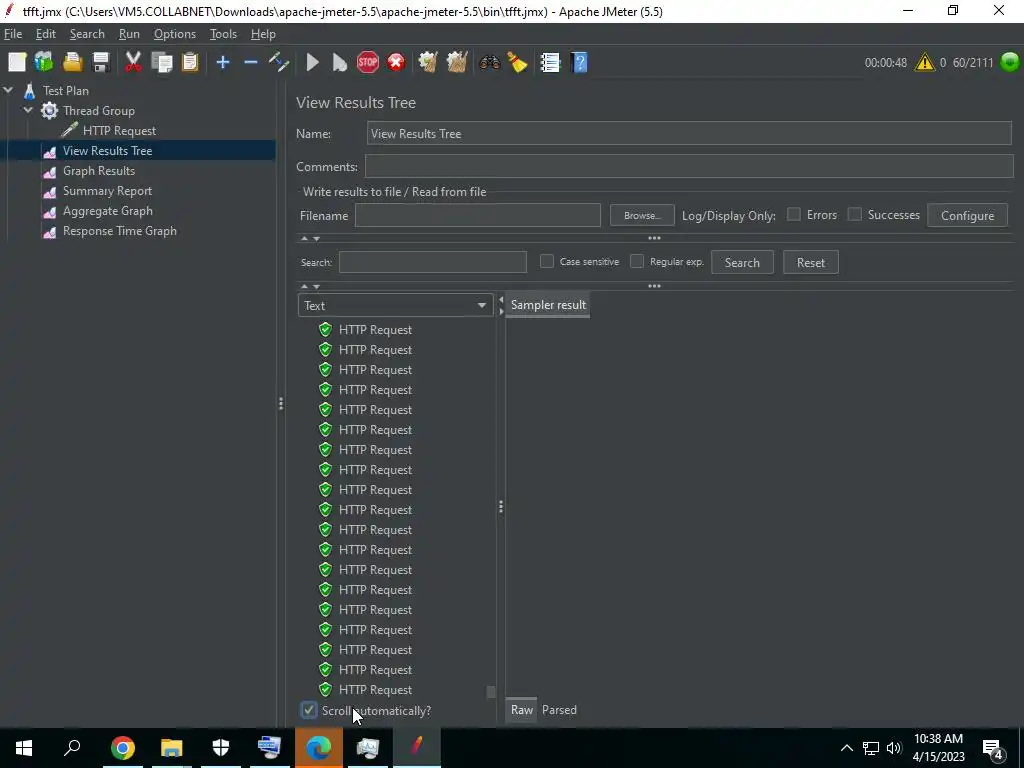Open the Options menu
The width and height of the screenshot is (1024, 768).
point(174,34)
